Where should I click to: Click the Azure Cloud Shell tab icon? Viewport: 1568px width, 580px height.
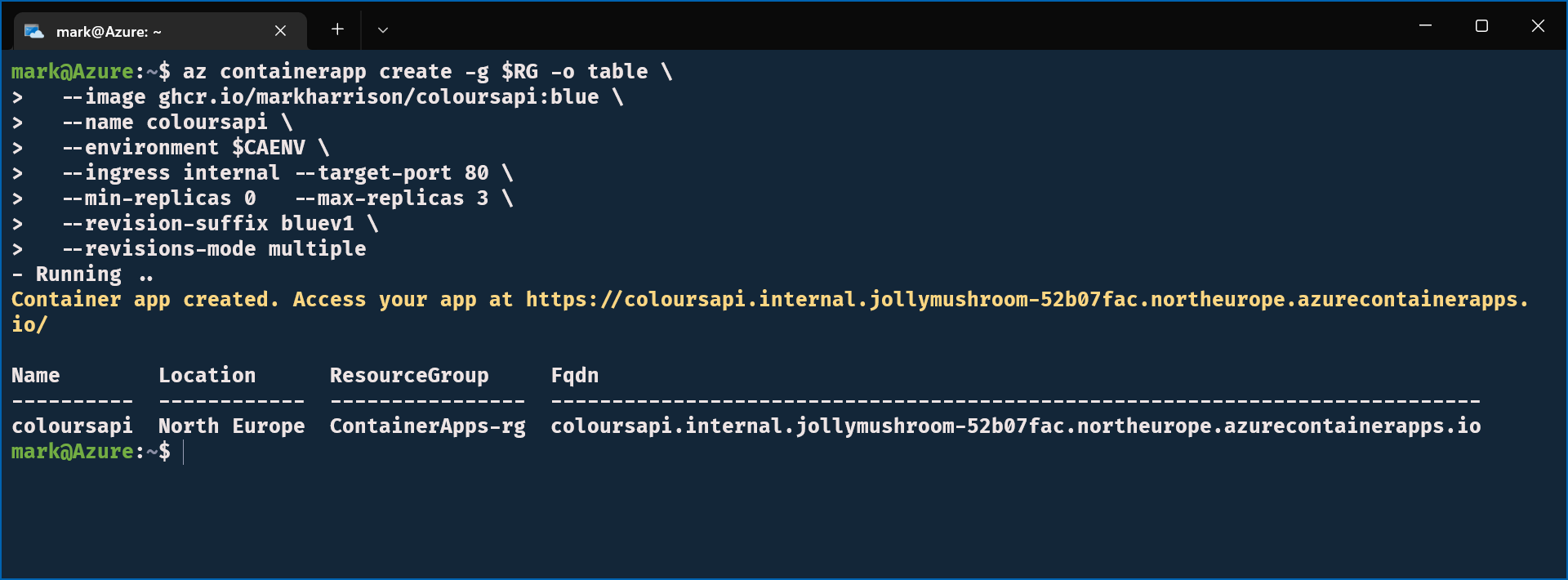pos(34,31)
